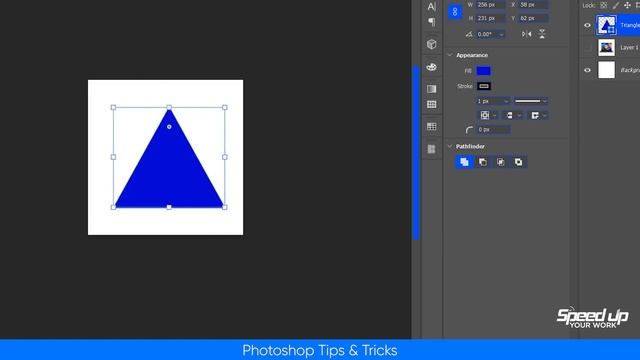Show Layer 1 visibility
The height and width of the screenshot is (360, 640).
coord(587,48)
